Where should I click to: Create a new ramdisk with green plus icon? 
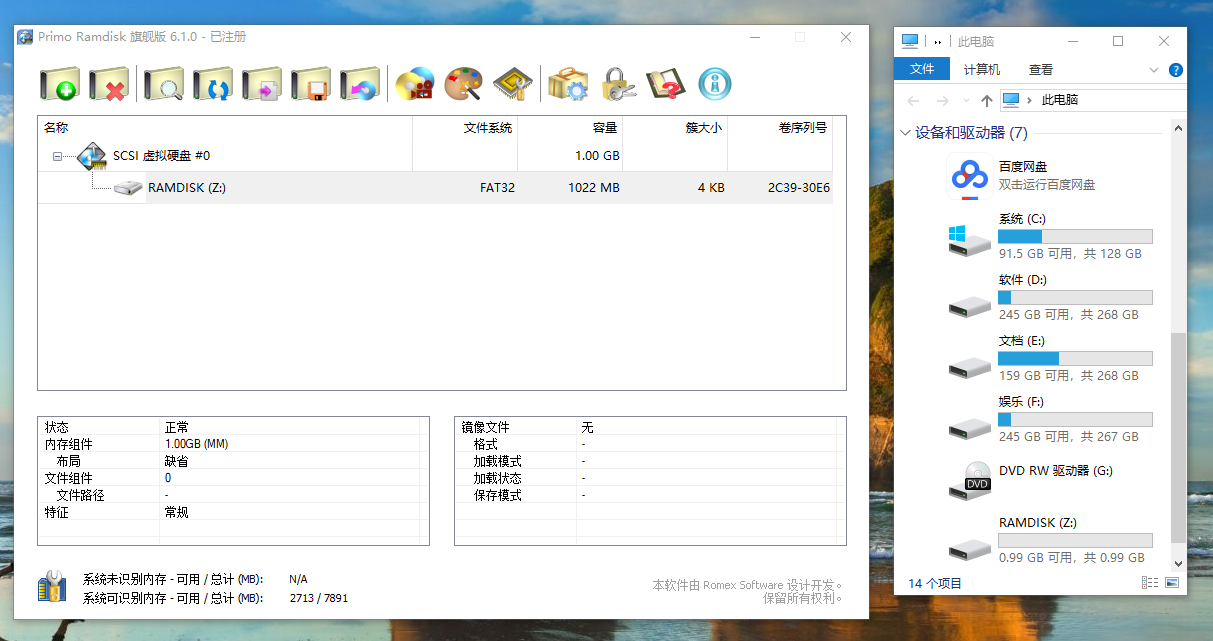(59, 84)
